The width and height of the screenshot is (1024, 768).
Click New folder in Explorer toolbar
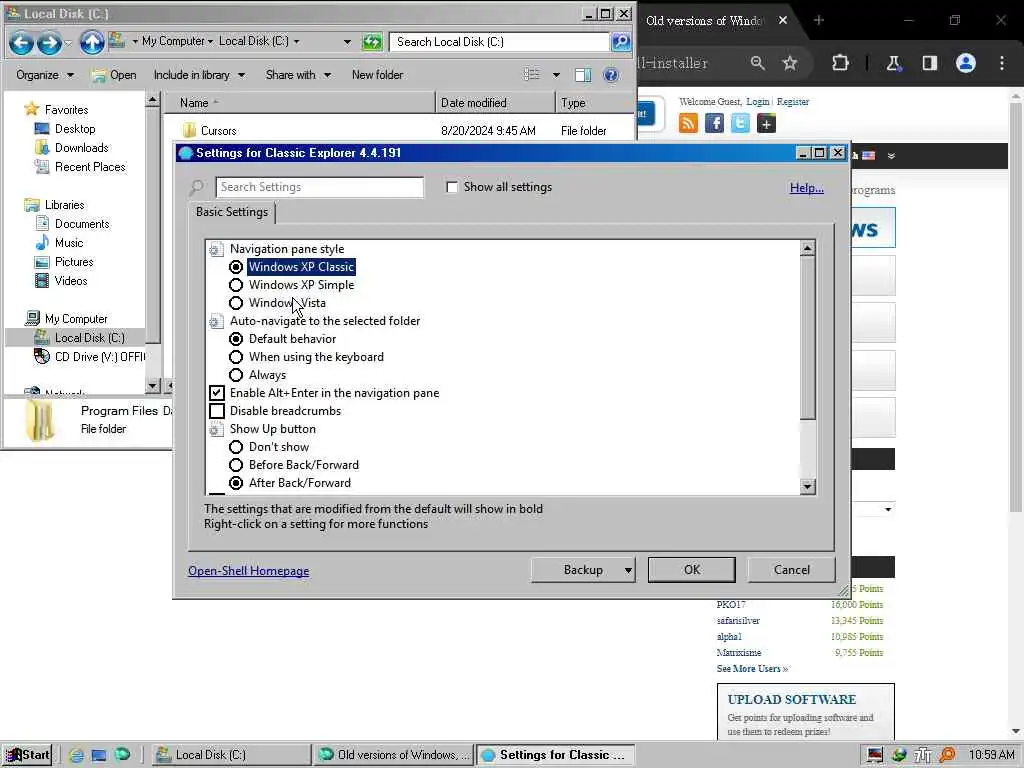tap(377, 75)
